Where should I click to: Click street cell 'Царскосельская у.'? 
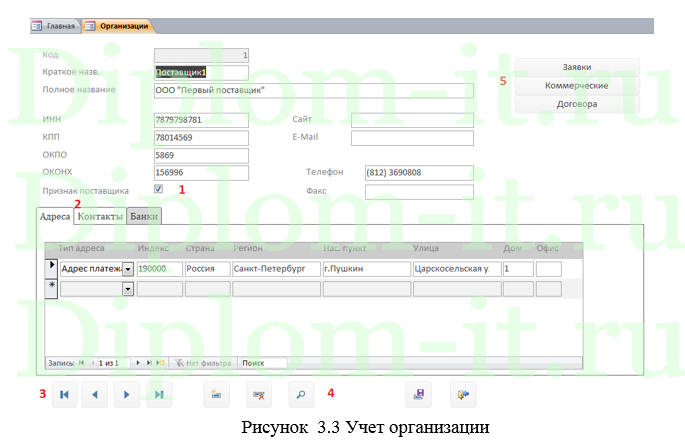click(457, 269)
